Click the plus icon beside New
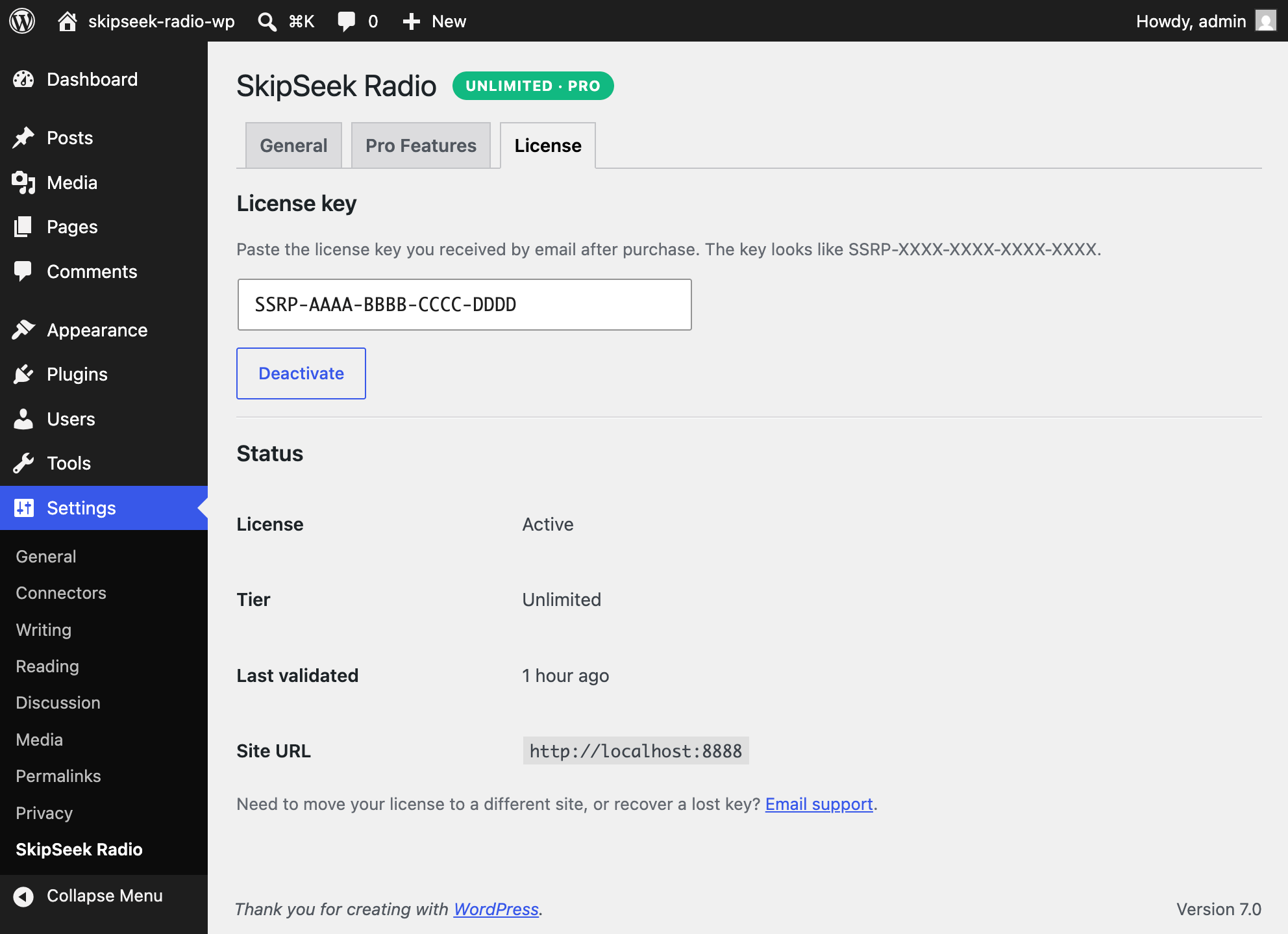The image size is (1288, 934). coord(411,21)
